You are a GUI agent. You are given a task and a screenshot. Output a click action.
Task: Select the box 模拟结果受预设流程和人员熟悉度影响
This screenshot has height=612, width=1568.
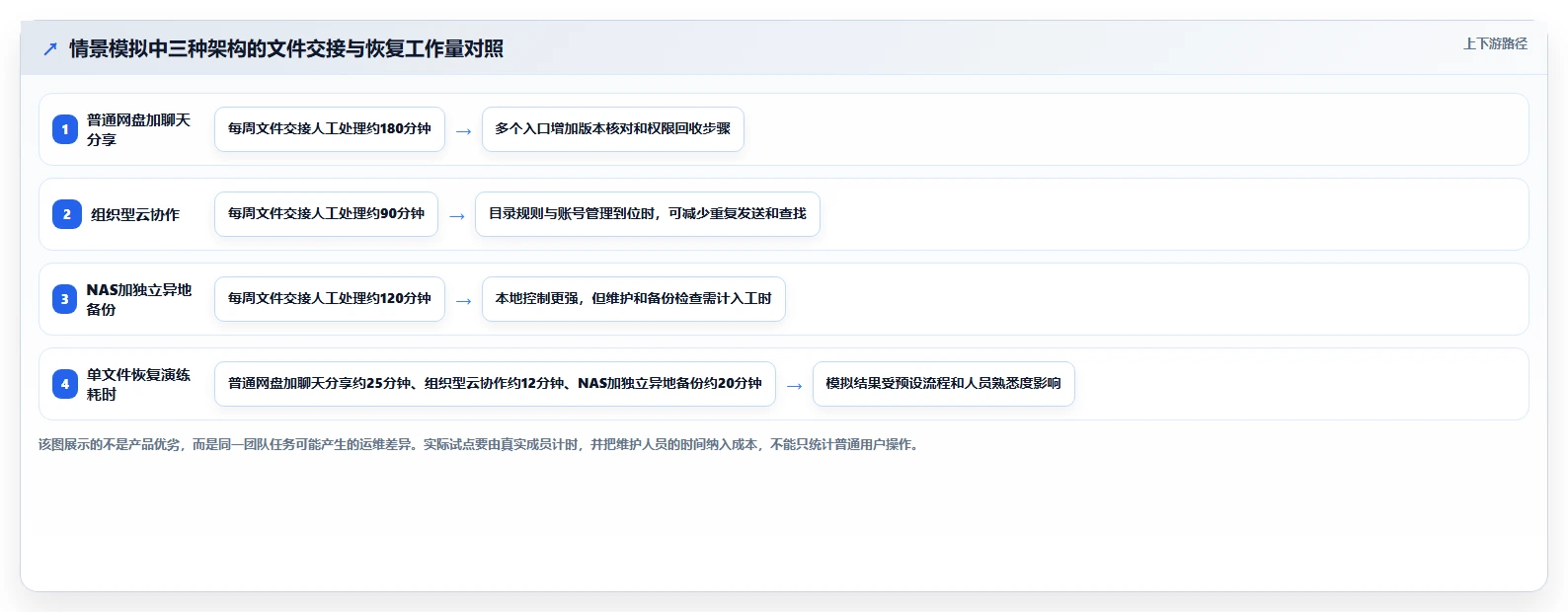(944, 384)
